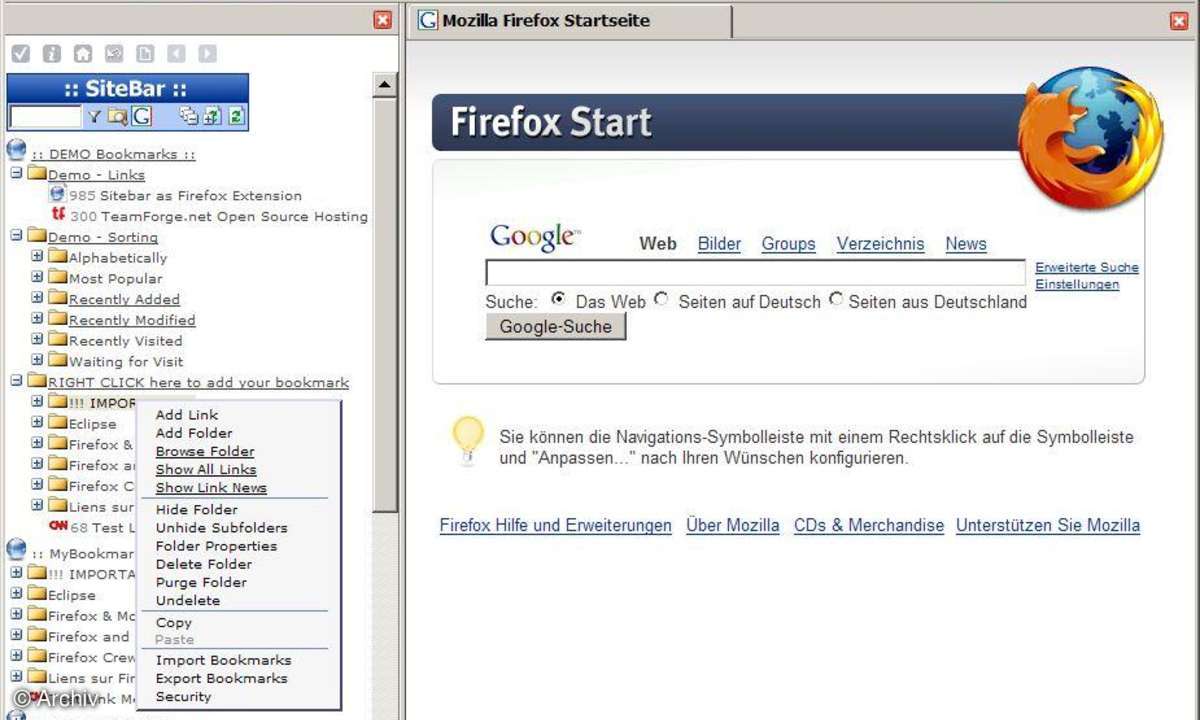Choose Browse Folder from context menu

click(x=205, y=451)
